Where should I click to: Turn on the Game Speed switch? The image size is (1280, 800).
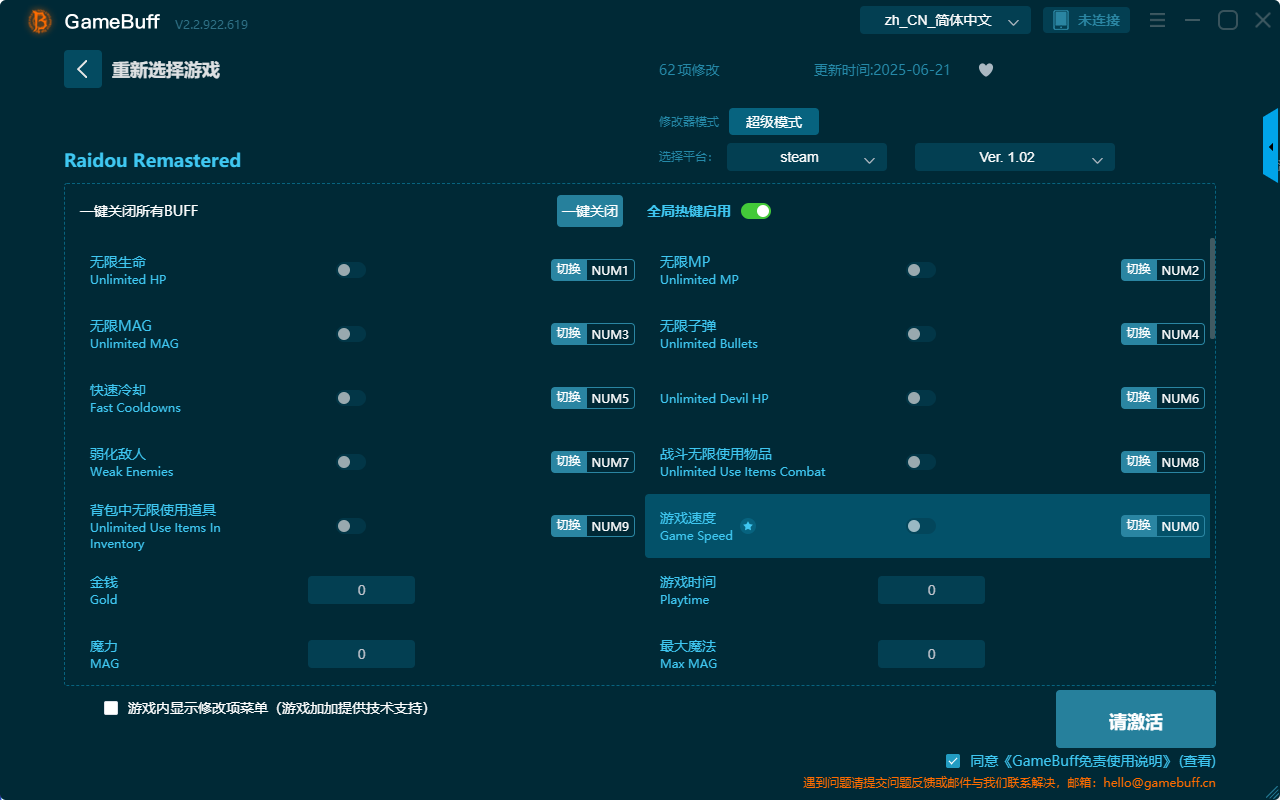pyautogui.click(x=920, y=525)
